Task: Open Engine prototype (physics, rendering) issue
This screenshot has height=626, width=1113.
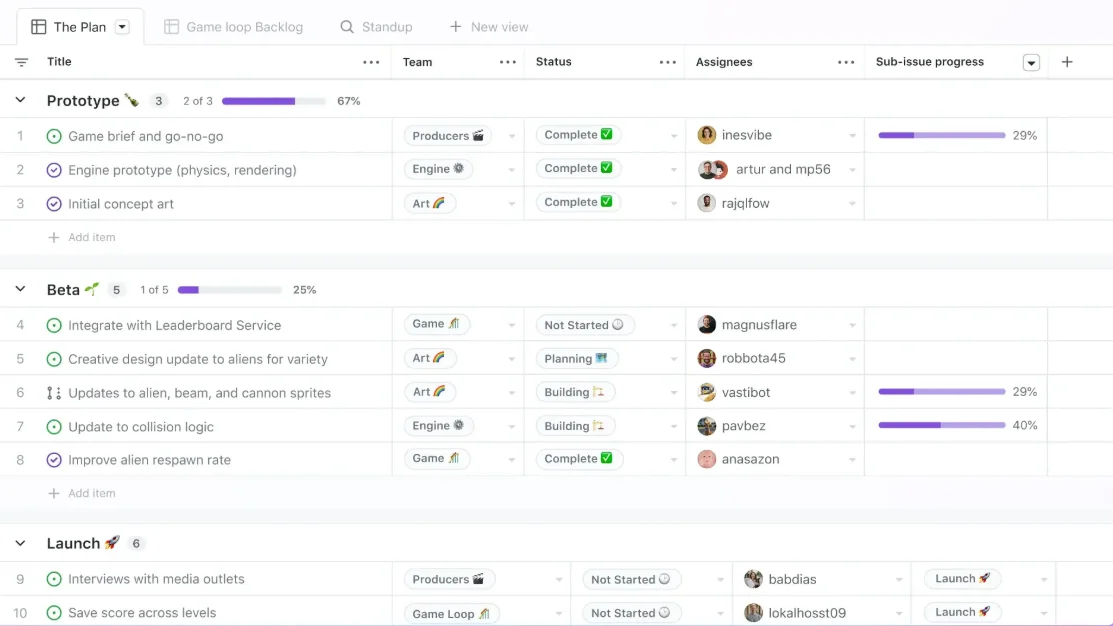Action: click(182, 170)
